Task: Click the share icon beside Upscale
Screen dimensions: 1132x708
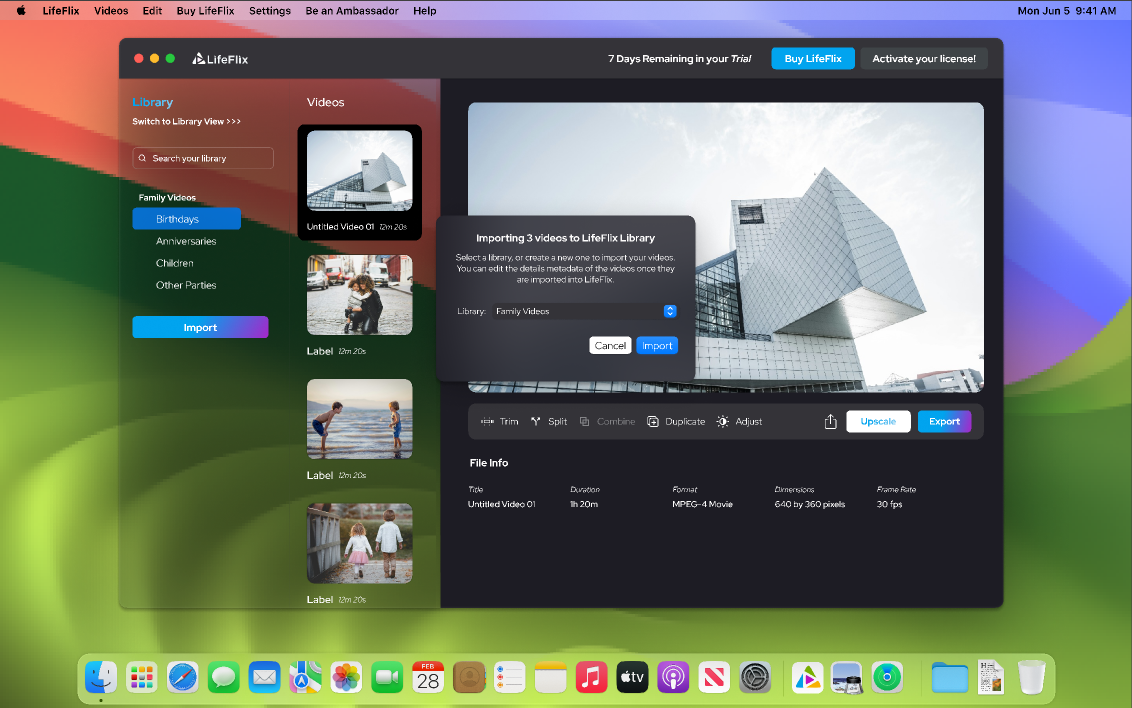Action: click(830, 421)
